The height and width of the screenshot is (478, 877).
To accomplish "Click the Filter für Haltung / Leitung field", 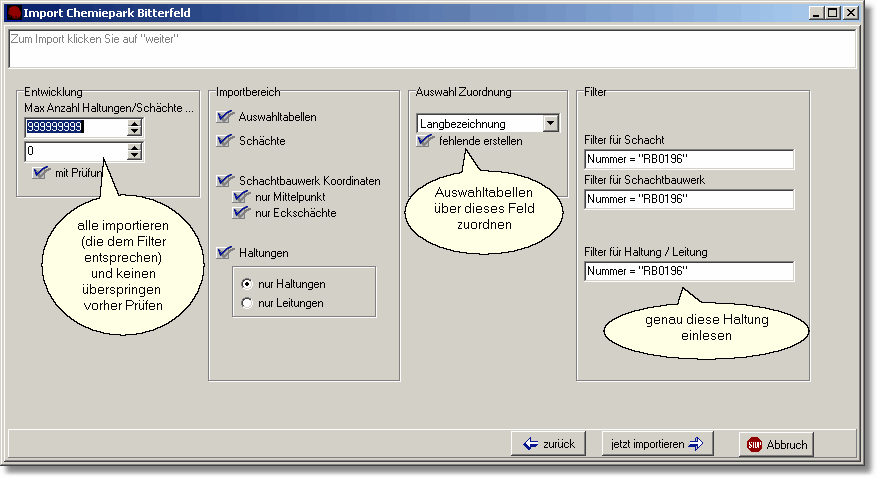I will 688,272.
